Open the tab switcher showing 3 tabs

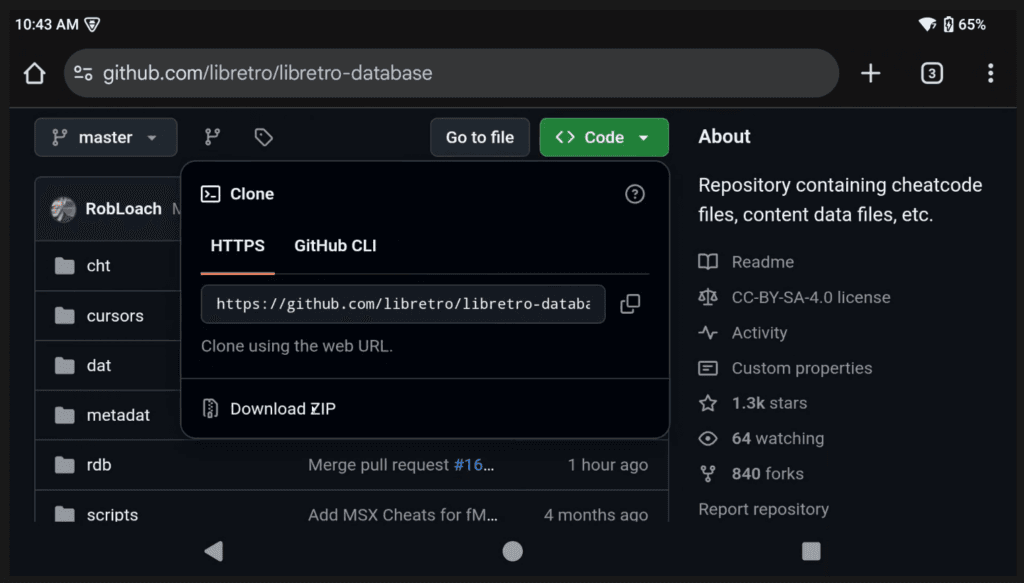coord(931,73)
